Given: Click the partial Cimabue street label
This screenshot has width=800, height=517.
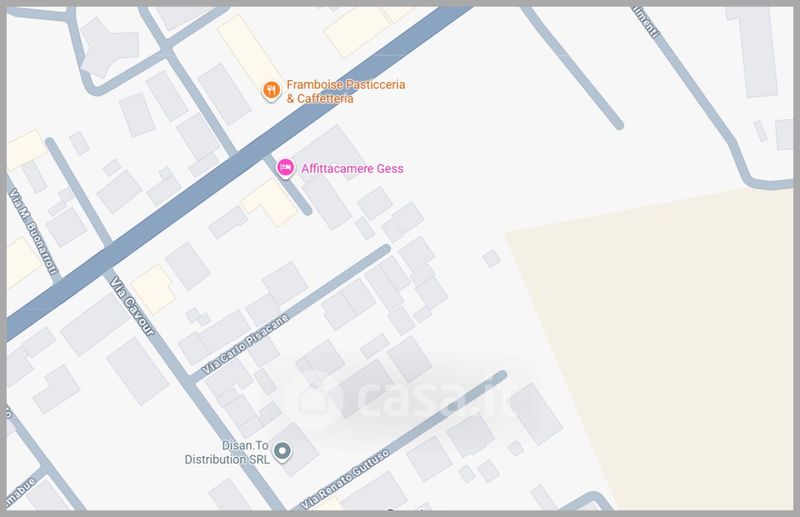Looking at the screenshot, I should click(20, 494).
